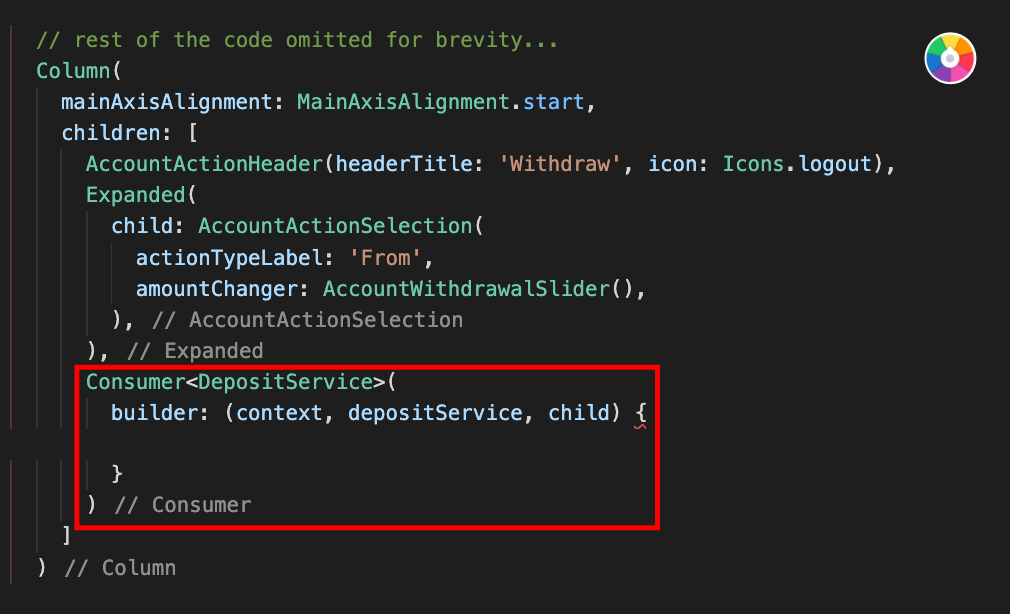
Task: Click MainAxisAlignment.start value
Action: [x=441, y=102]
